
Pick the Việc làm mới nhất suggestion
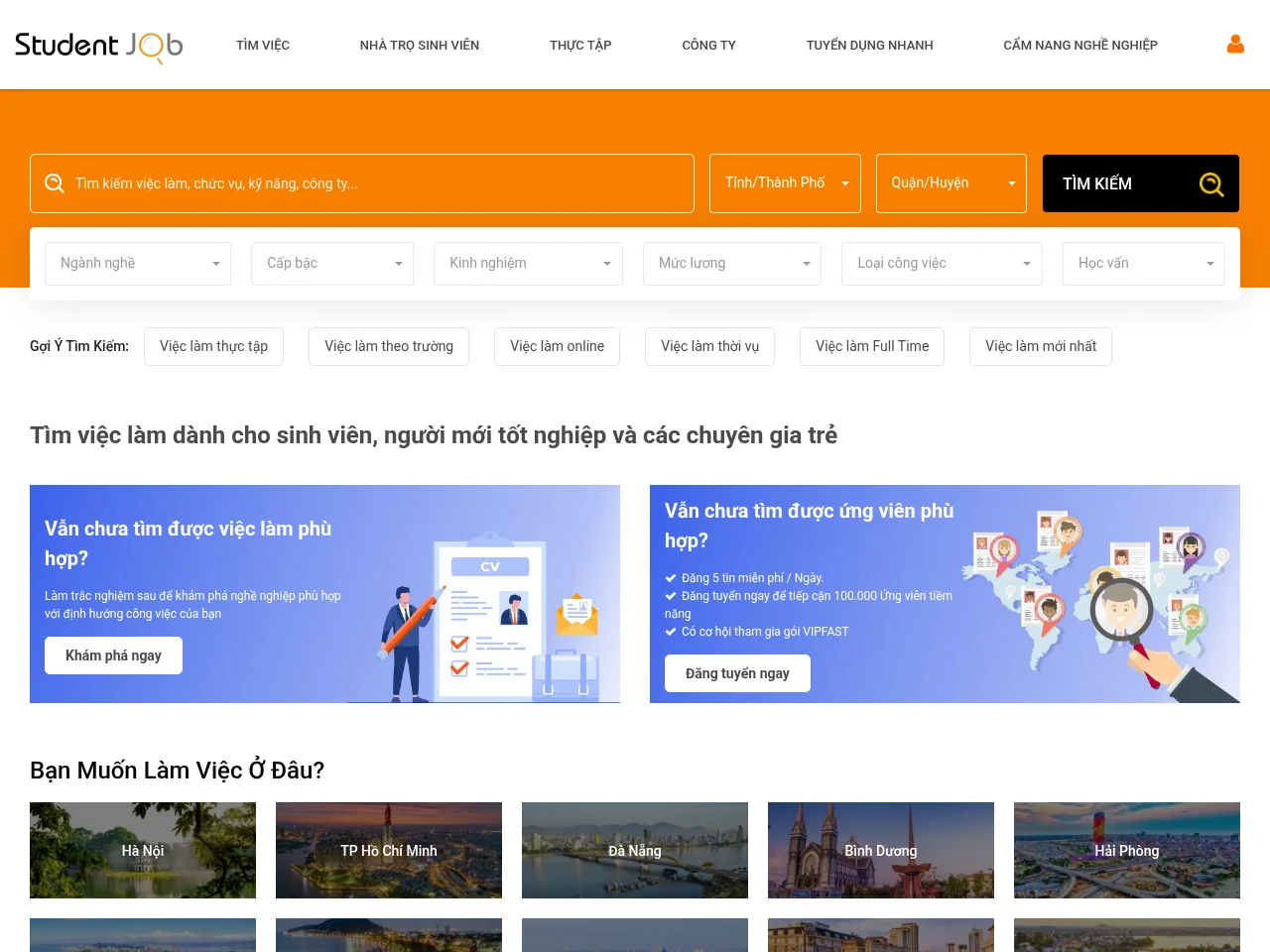point(1041,346)
